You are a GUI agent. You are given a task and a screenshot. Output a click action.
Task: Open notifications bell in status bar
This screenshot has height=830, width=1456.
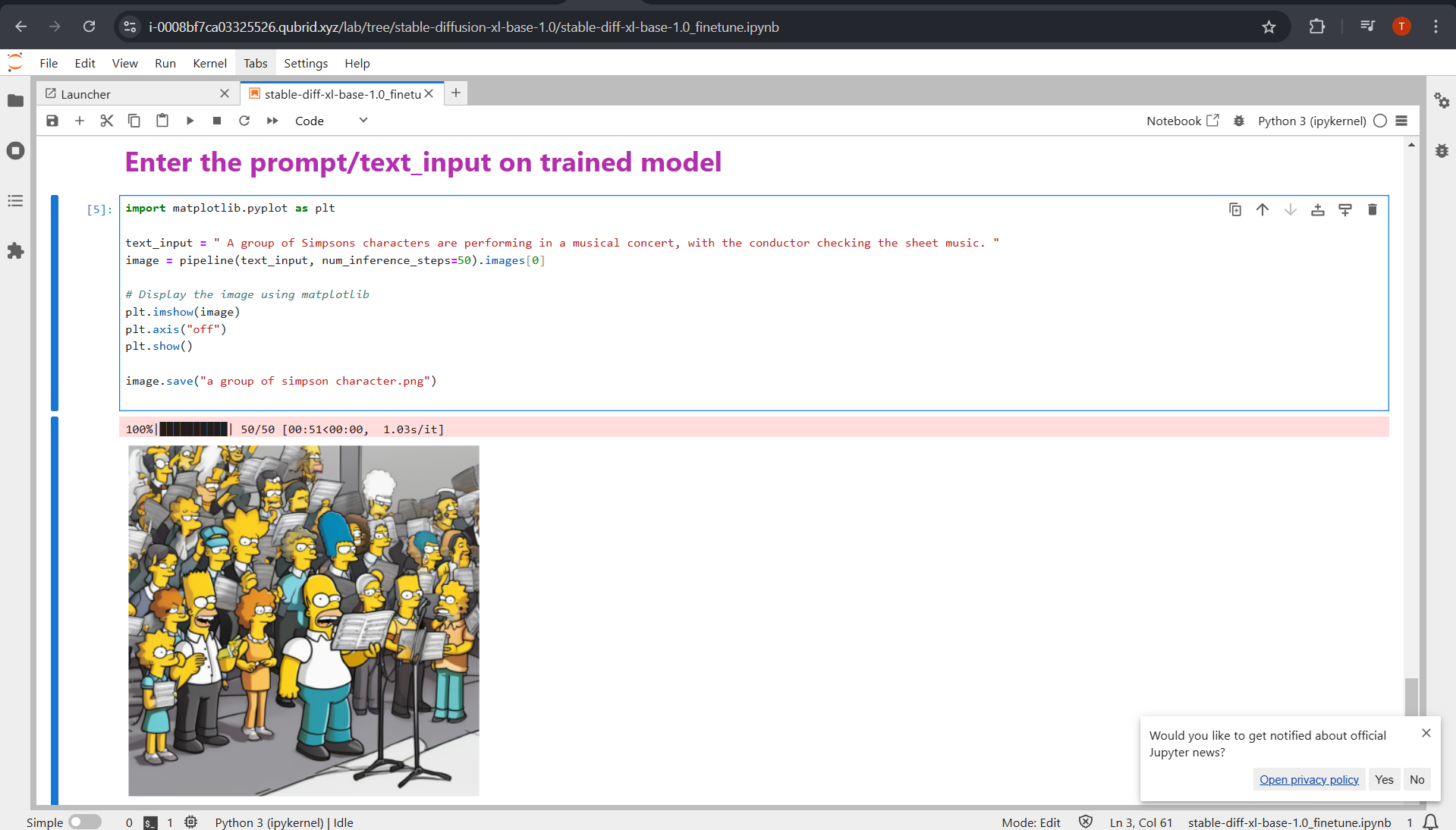(x=1431, y=822)
